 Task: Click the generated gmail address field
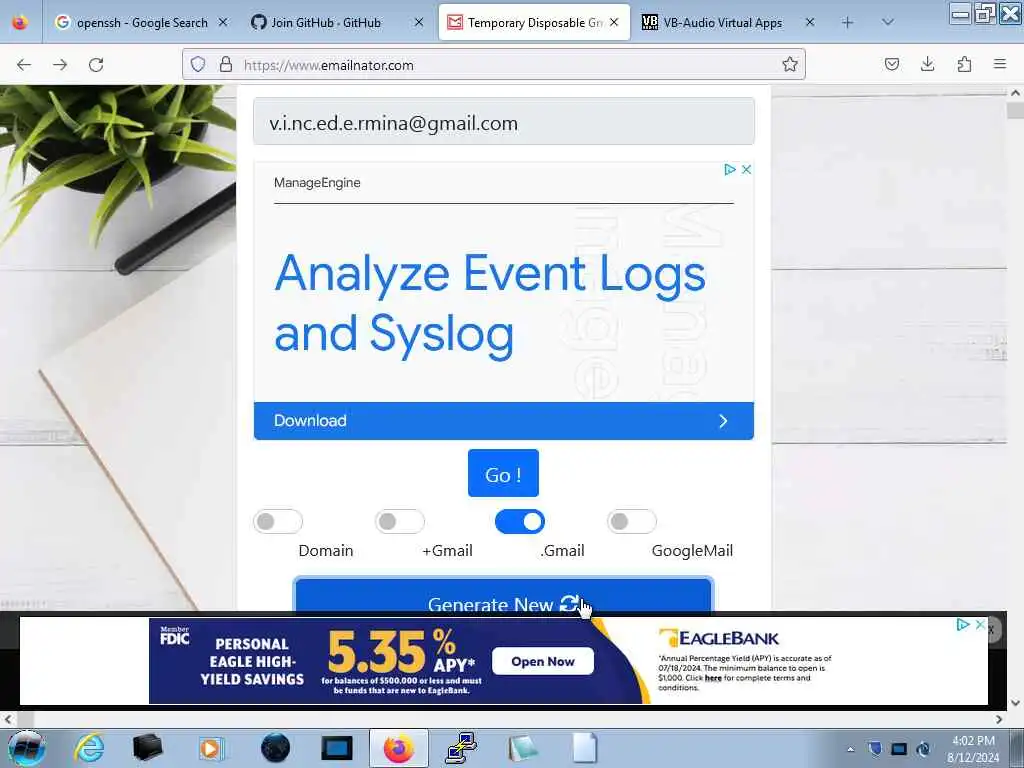504,122
